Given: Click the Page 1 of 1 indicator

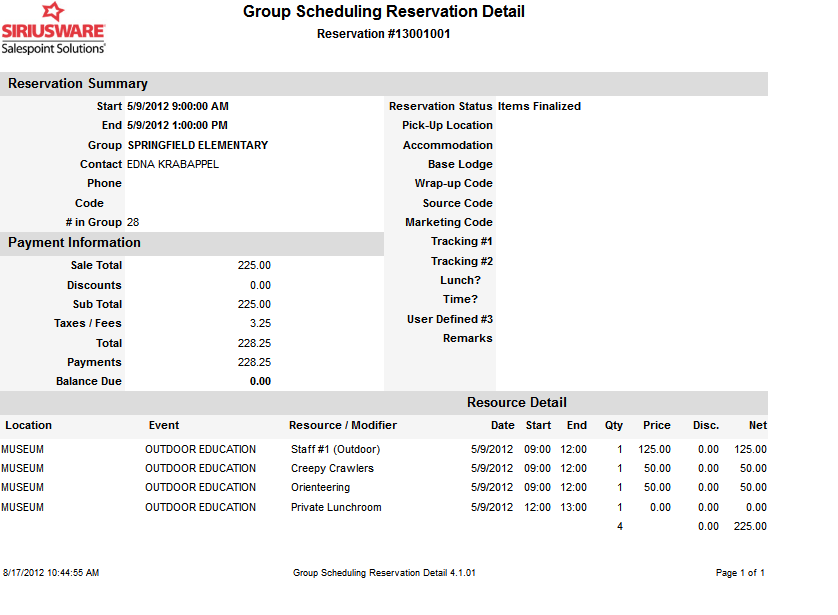Looking at the screenshot, I should click(x=738, y=572).
